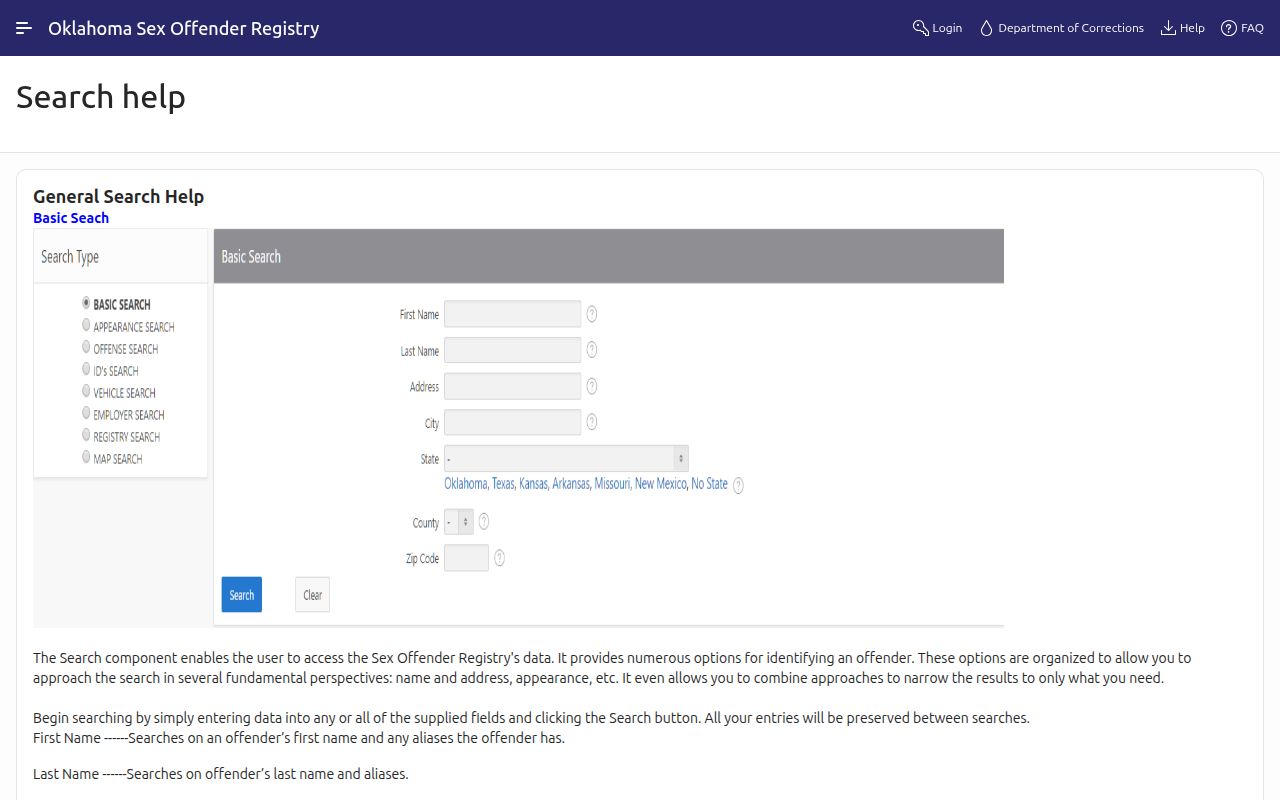Open the FAQ question mark icon
Viewport: 1280px width, 800px height.
1229,28
